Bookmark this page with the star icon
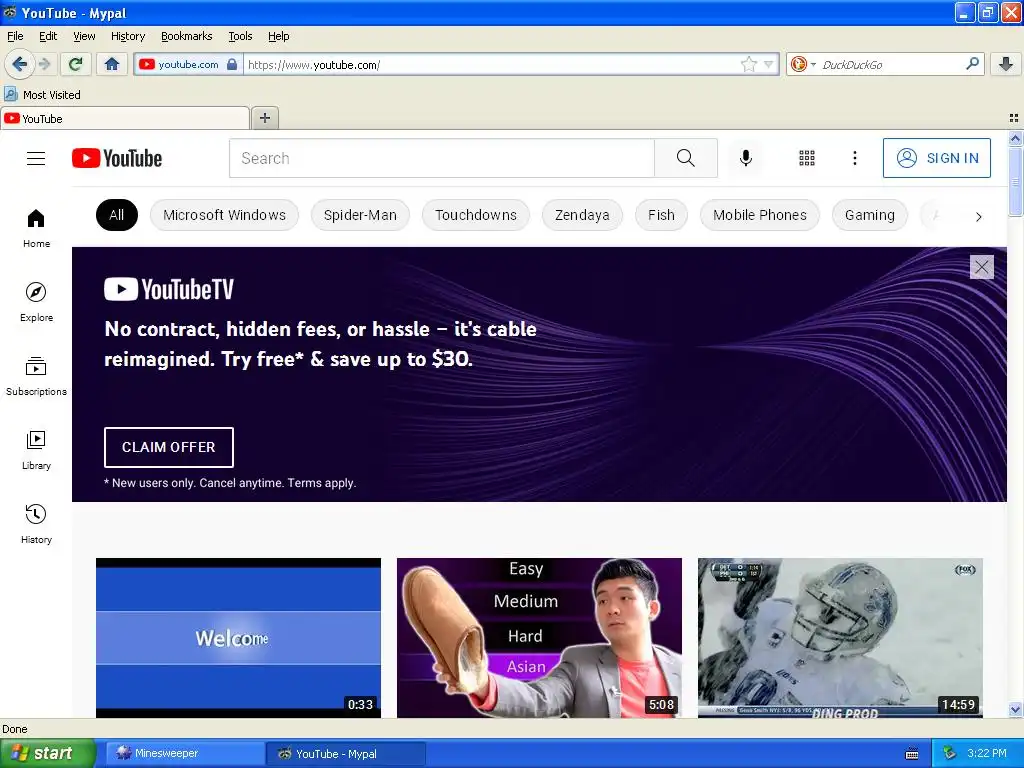This screenshot has width=1024, height=768. (748, 64)
